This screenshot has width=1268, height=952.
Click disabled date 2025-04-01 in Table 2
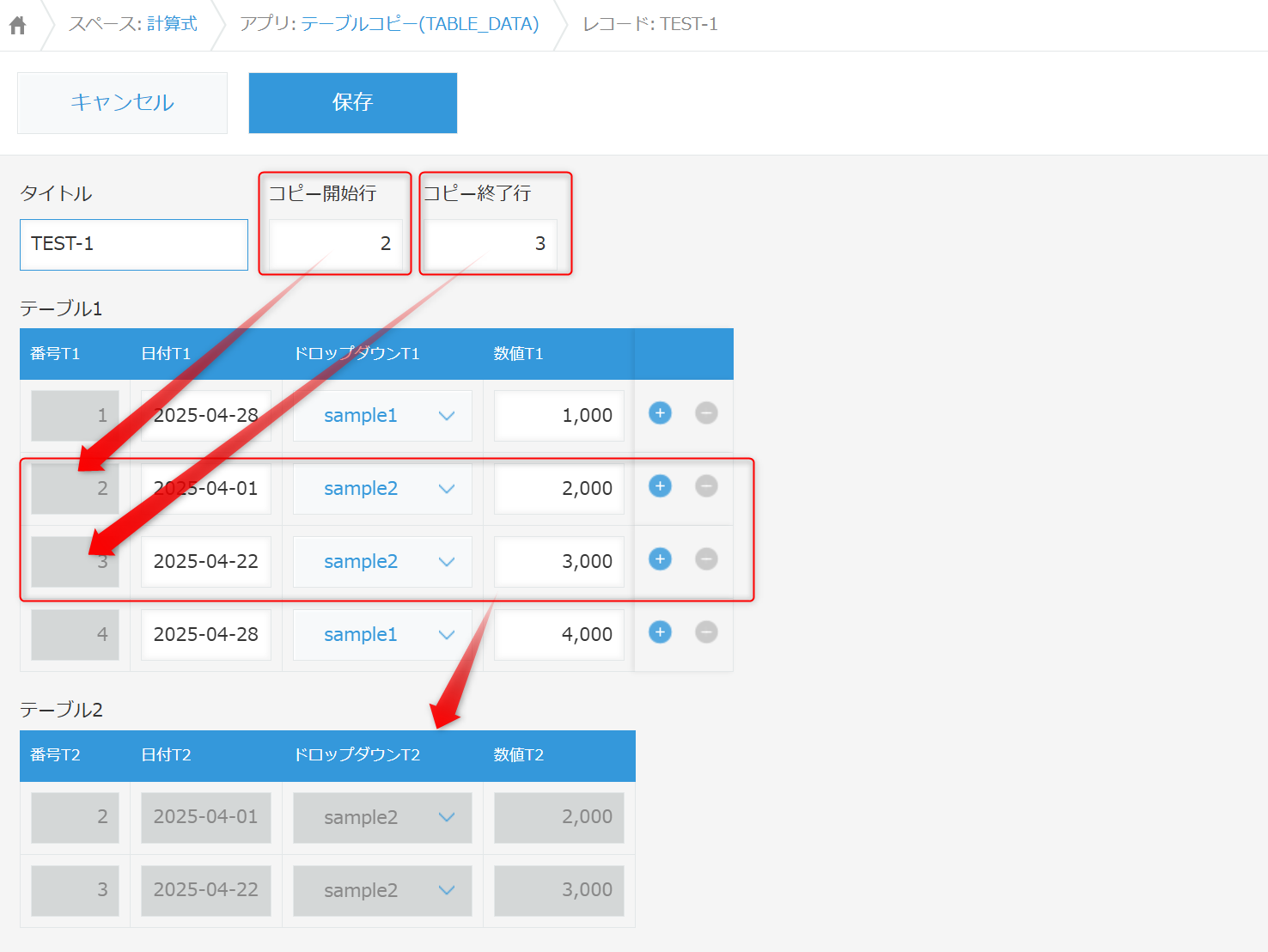point(206,818)
